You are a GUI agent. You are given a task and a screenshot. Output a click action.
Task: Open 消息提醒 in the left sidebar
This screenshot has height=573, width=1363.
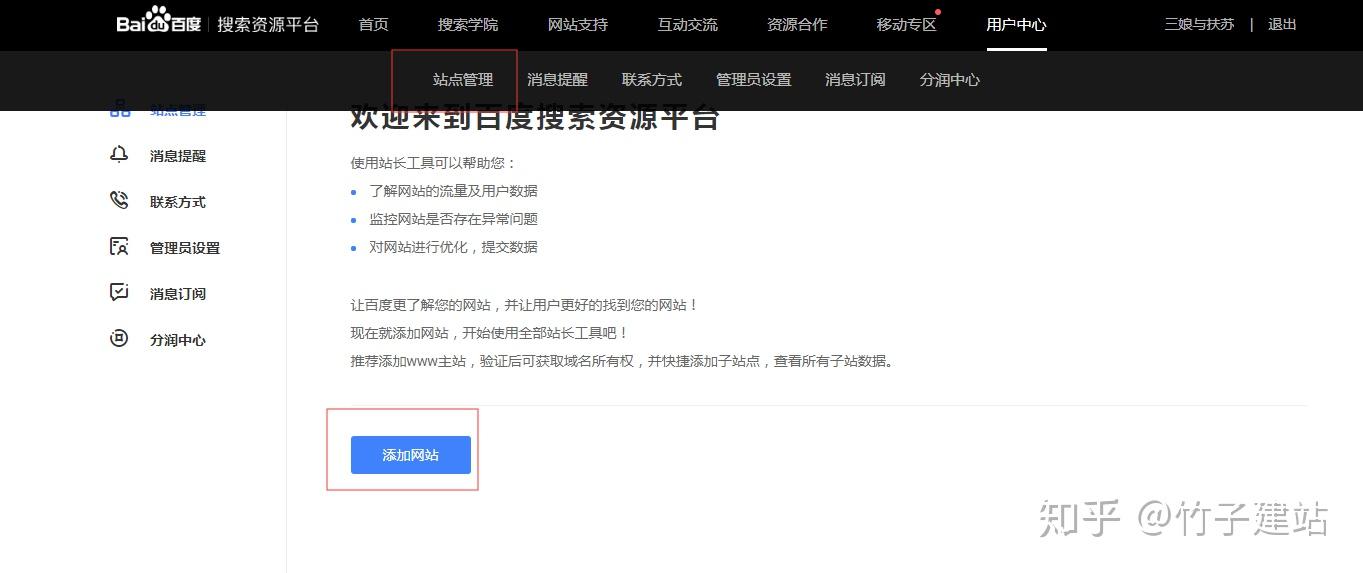178,156
